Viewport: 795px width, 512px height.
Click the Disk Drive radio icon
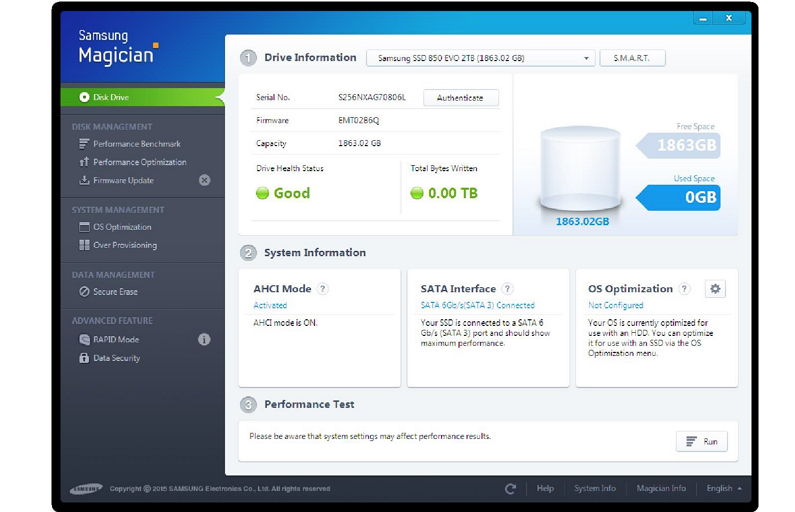point(84,97)
